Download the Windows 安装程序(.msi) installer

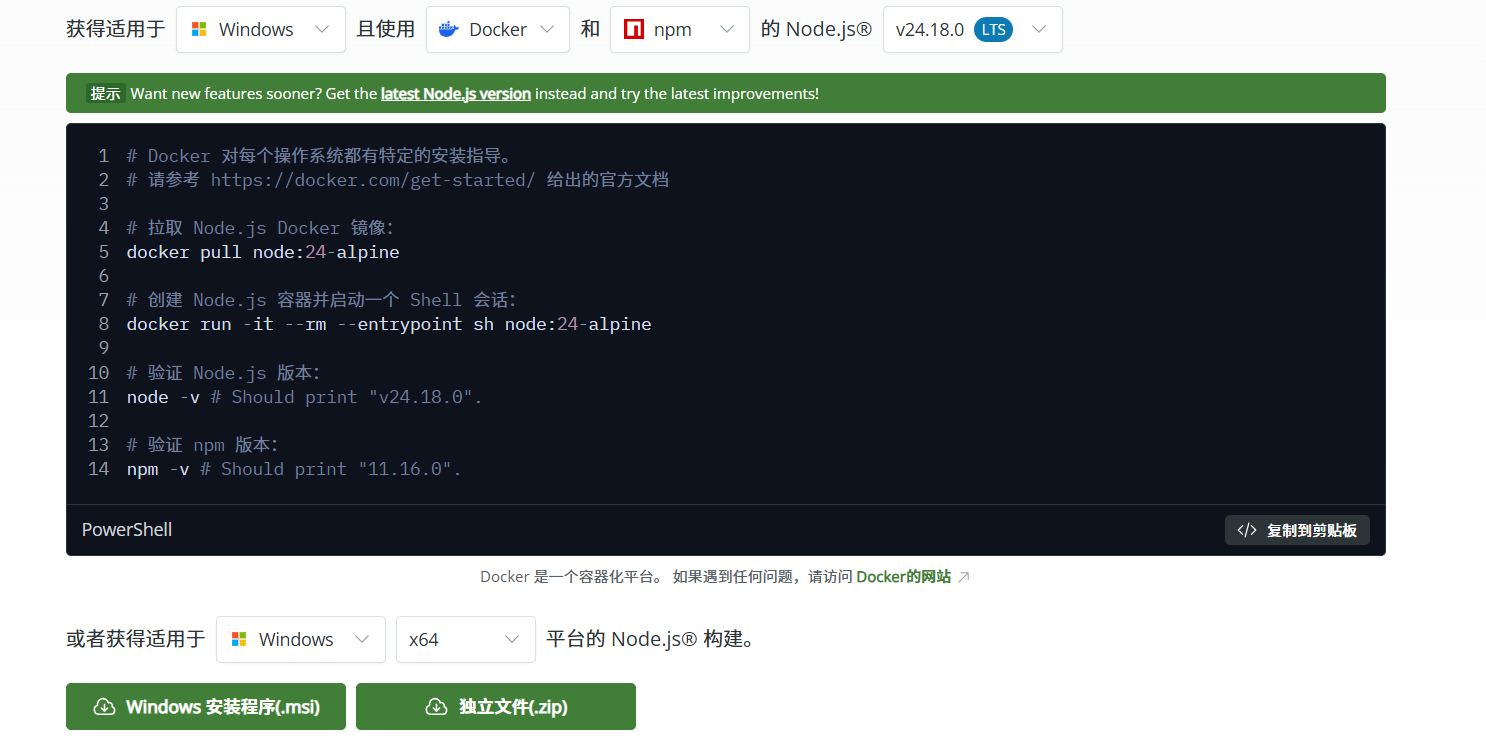(206, 707)
